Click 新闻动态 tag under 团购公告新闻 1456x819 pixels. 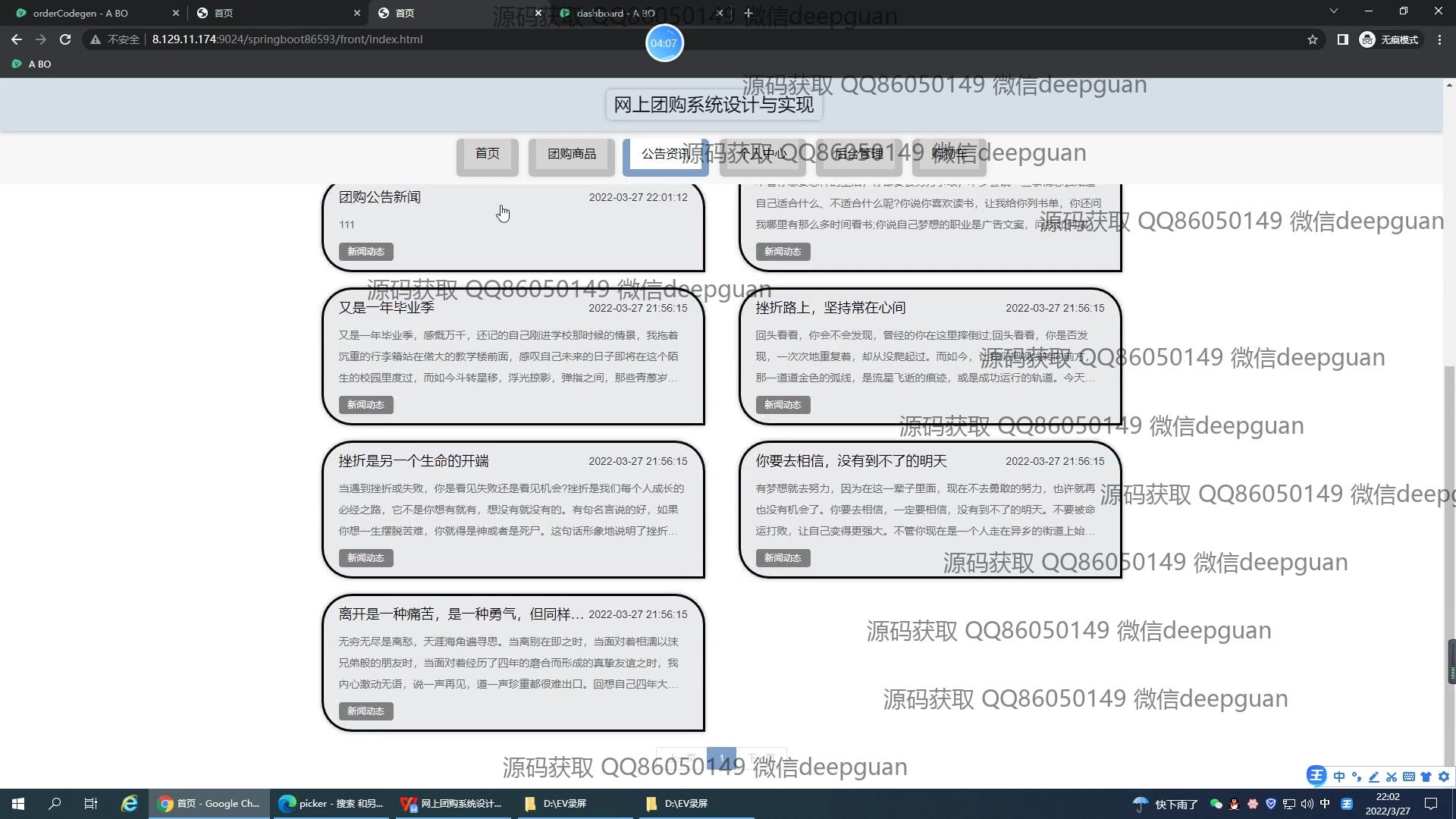point(366,252)
